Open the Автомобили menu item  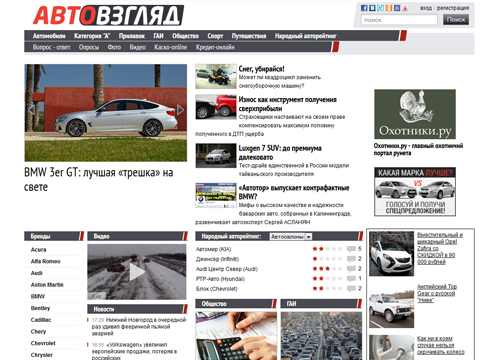49,36
